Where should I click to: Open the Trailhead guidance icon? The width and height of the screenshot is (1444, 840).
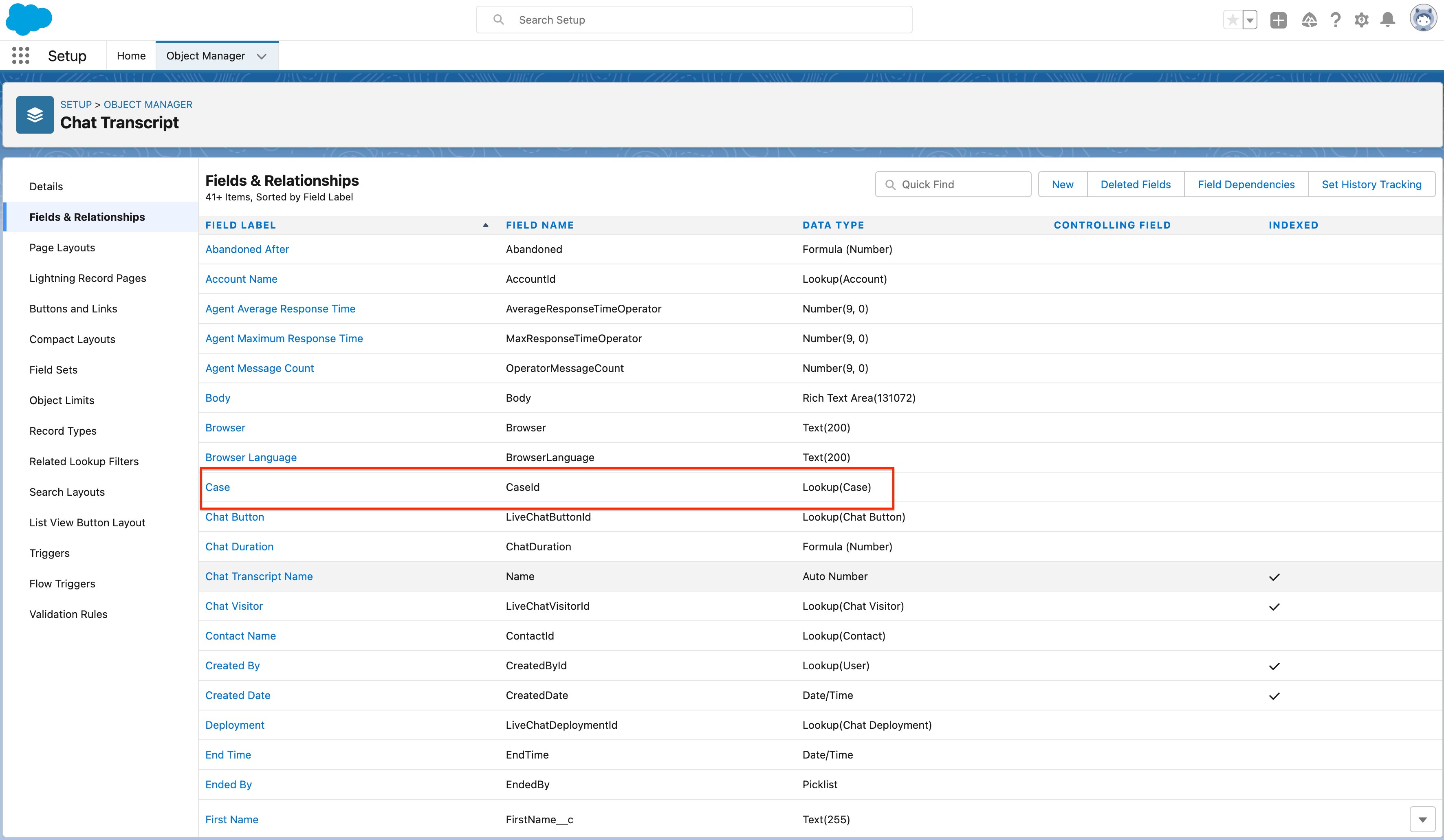(x=1310, y=20)
